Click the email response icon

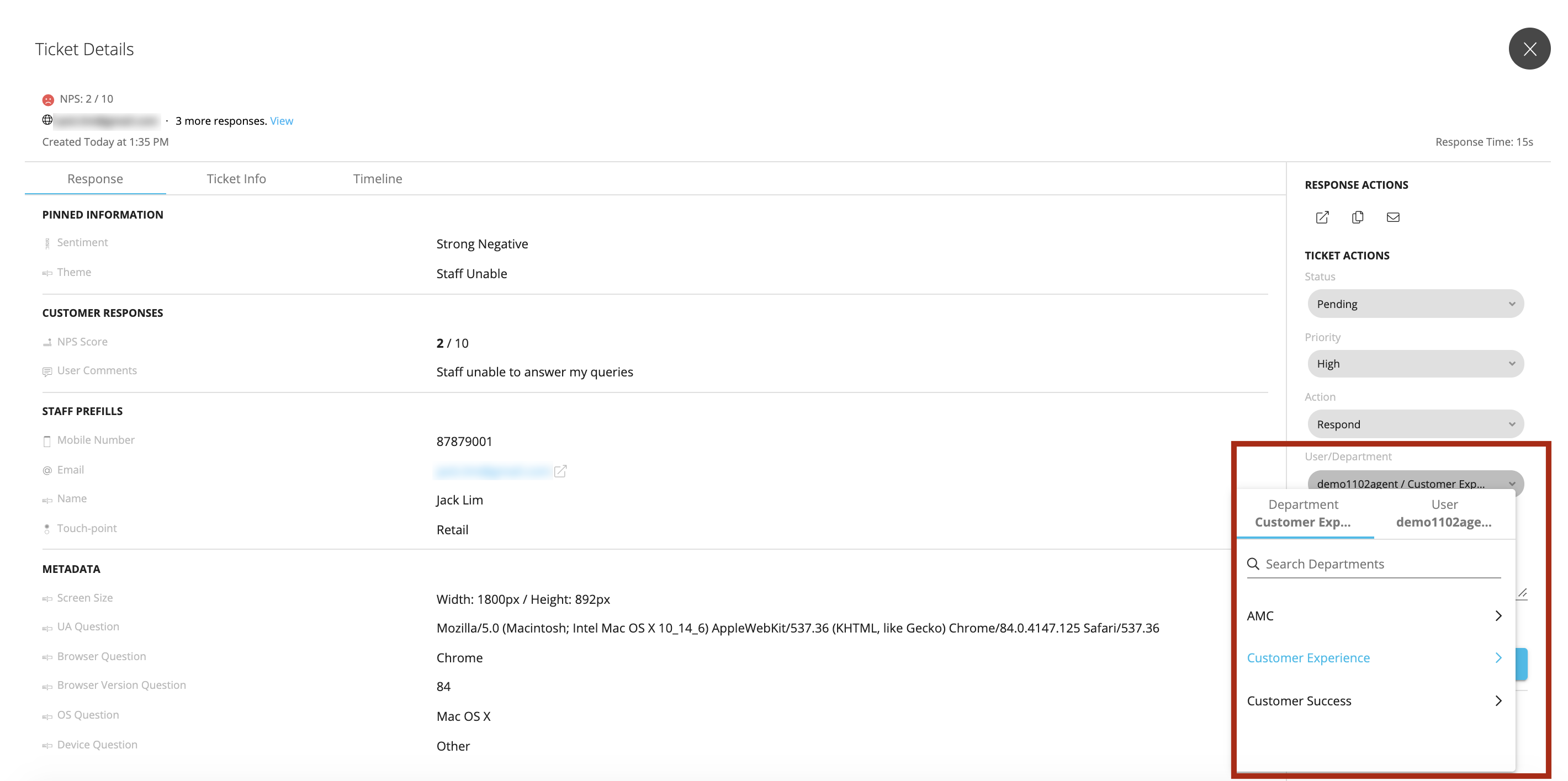coord(1392,217)
